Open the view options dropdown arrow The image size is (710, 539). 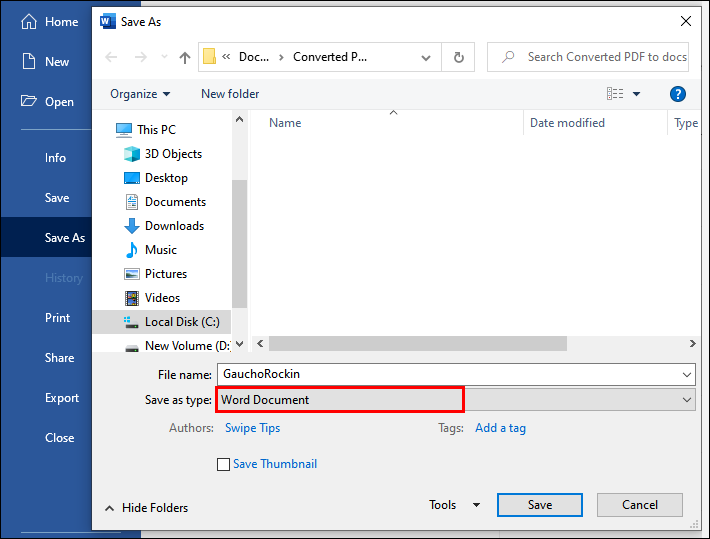(636, 94)
